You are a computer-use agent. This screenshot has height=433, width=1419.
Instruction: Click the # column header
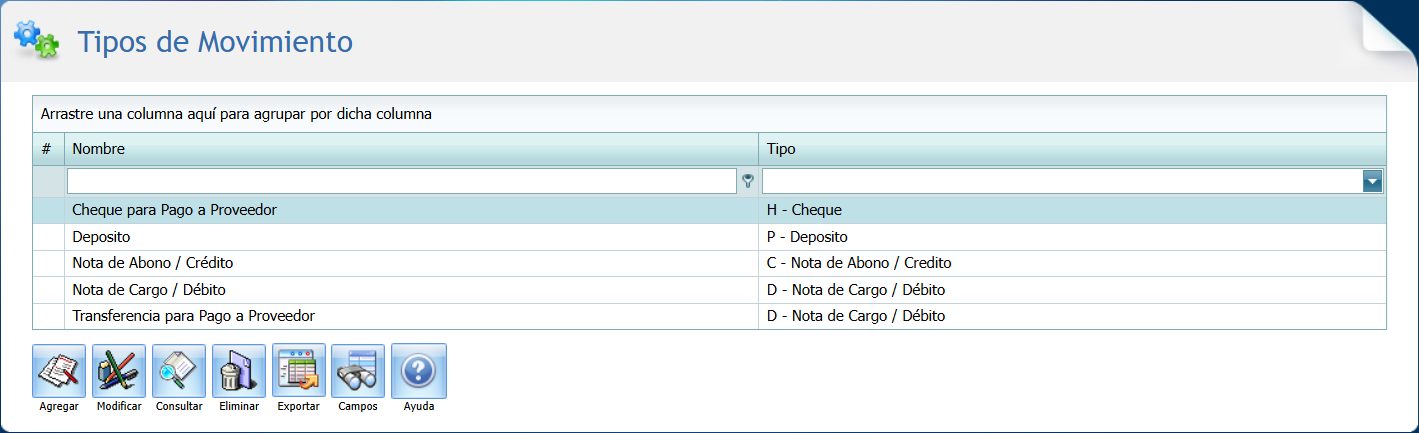[48, 149]
